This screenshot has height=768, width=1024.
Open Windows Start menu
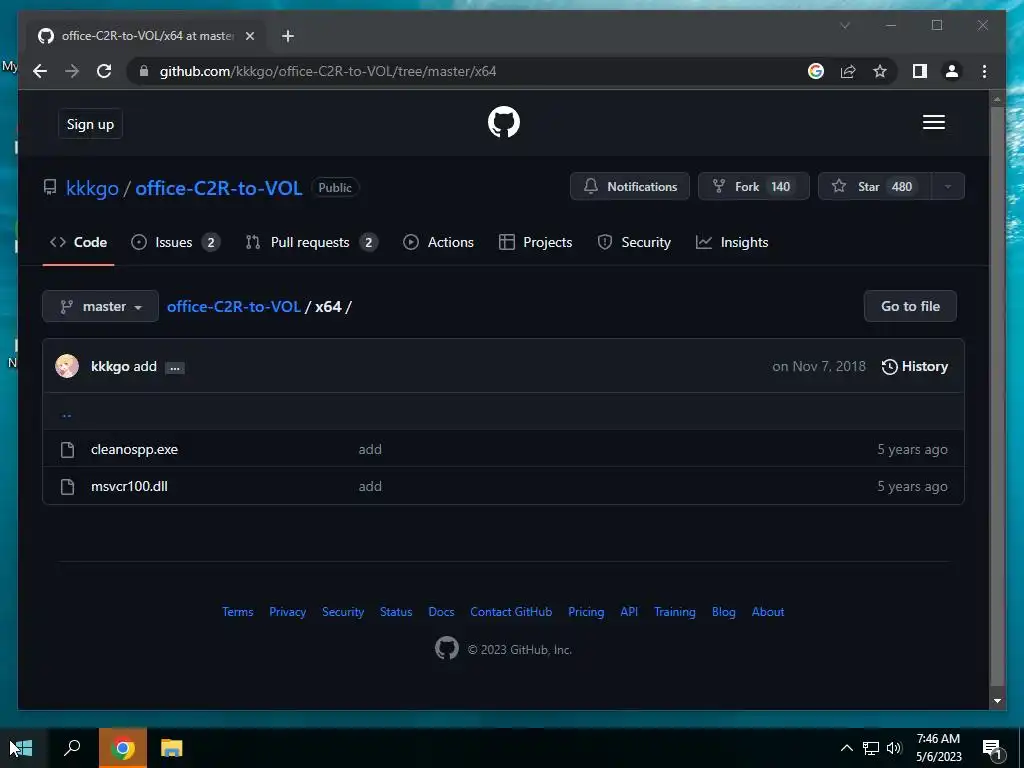pyautogui.click(x=22, y=748)
